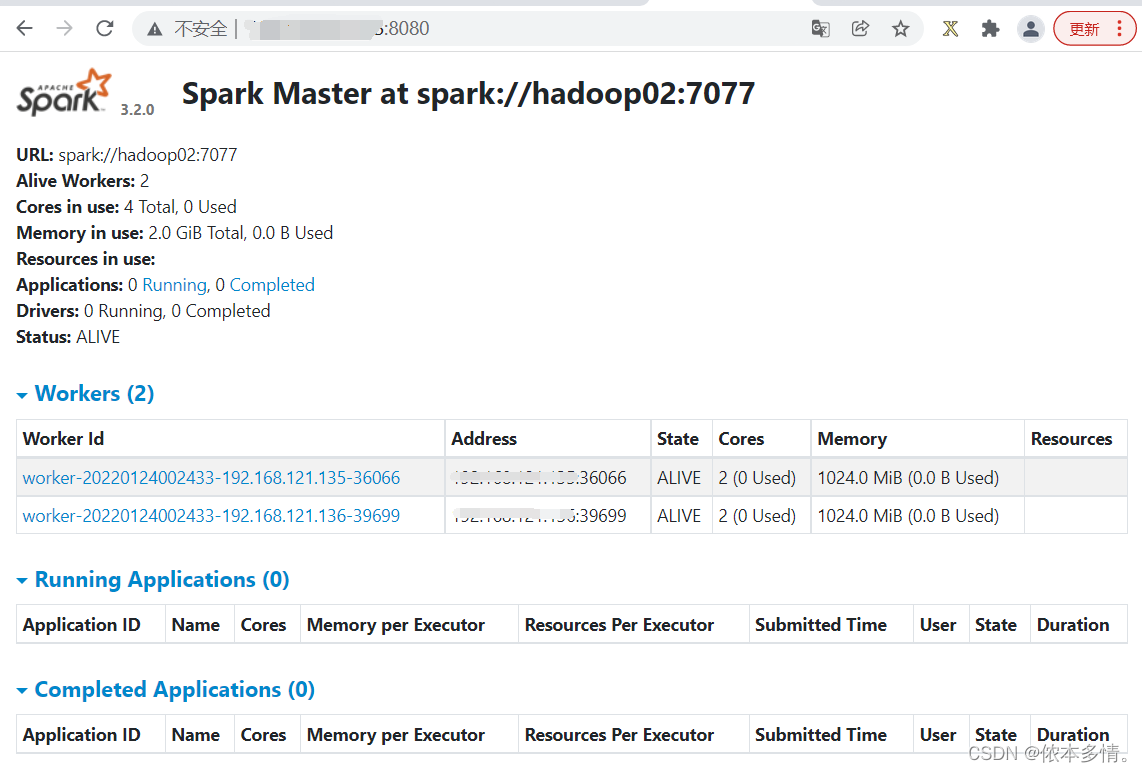Open the browser three-dot menu
This screenshot has width=1142, height=772.
[x=1119, y=28]
